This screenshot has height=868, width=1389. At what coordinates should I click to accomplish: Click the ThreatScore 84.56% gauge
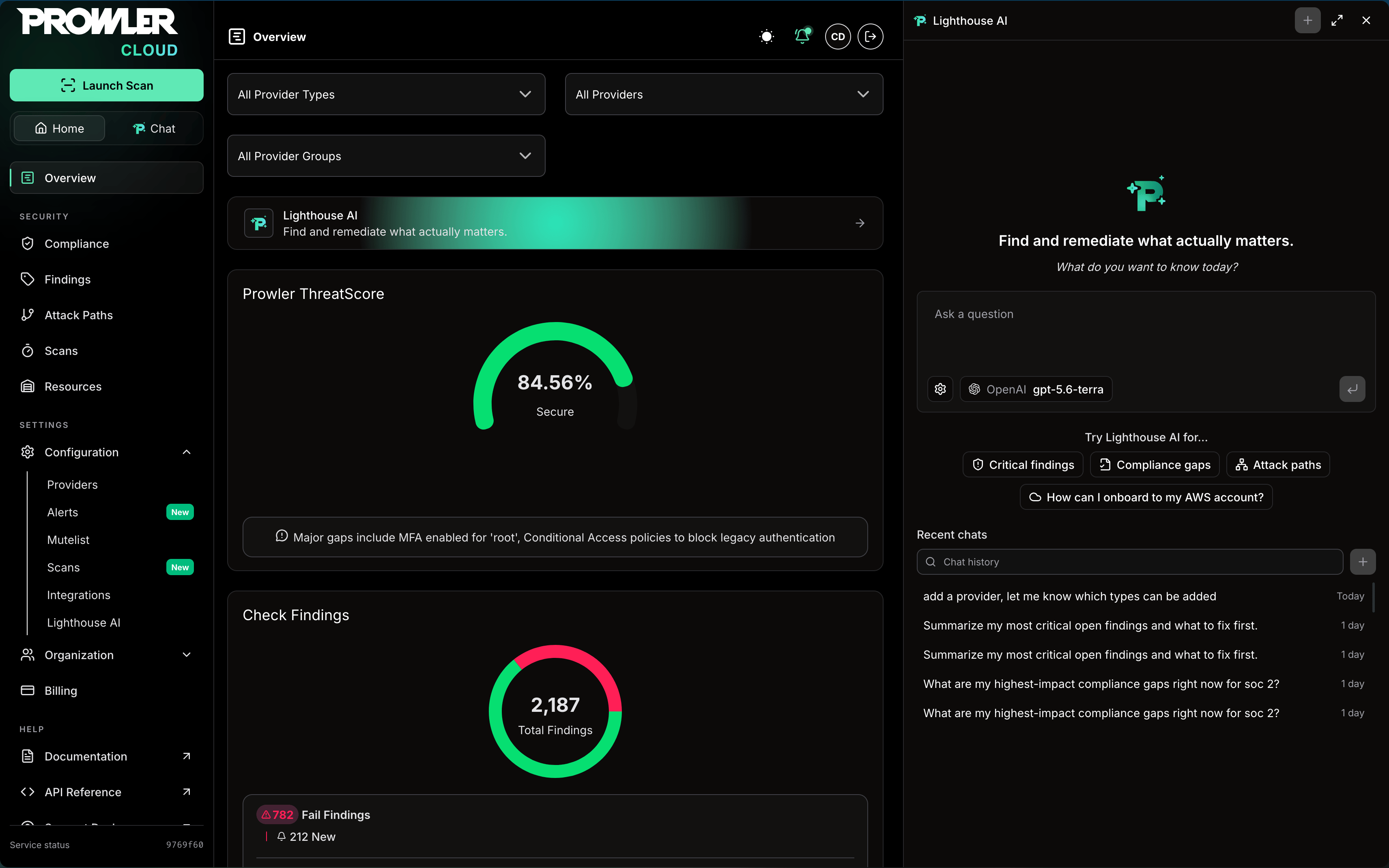point(555,376)
